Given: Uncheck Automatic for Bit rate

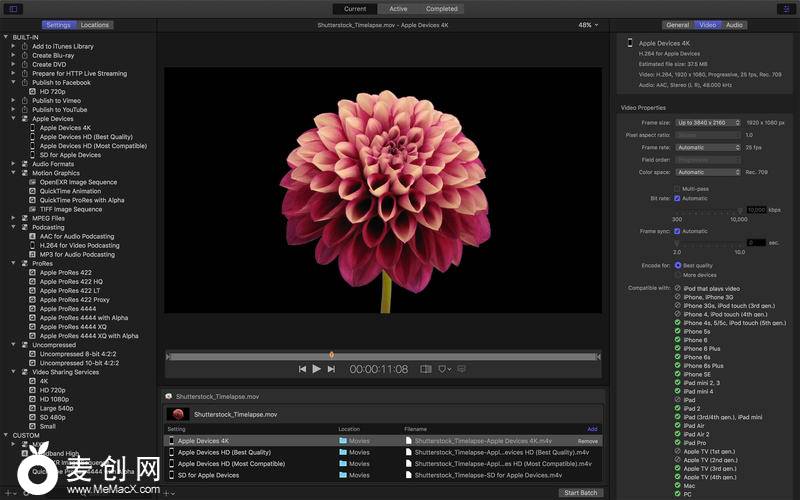Looking at the screenshot, I should pos(677,198).
